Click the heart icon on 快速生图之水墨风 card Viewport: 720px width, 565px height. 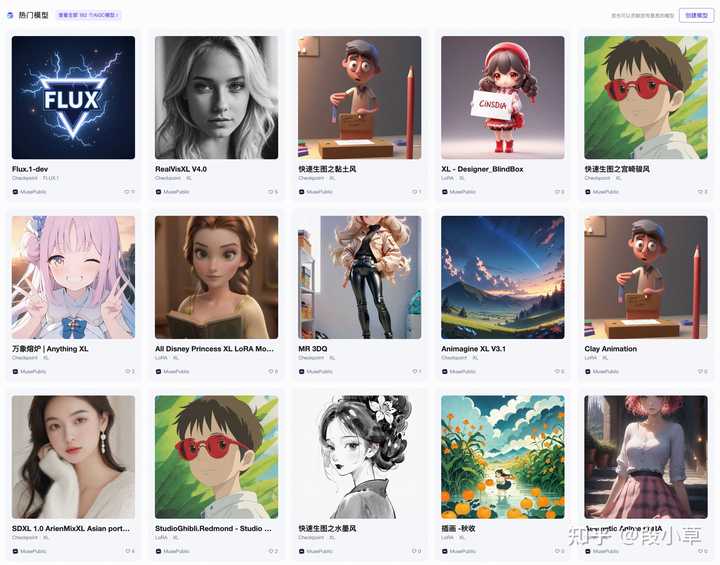coord(413,551)
